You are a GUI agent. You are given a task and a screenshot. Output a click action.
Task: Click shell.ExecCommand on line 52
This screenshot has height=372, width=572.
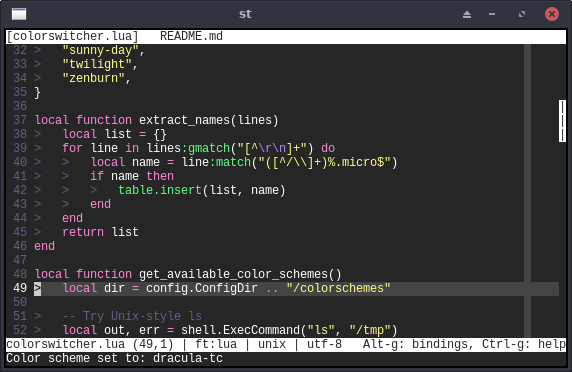[x=240, y=330]
